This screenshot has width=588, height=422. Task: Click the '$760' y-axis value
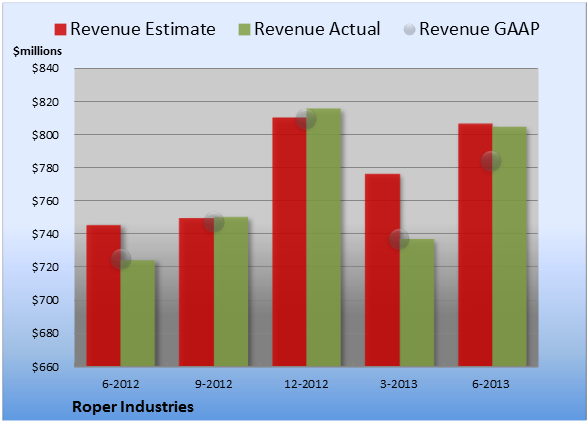click(45, 201)
